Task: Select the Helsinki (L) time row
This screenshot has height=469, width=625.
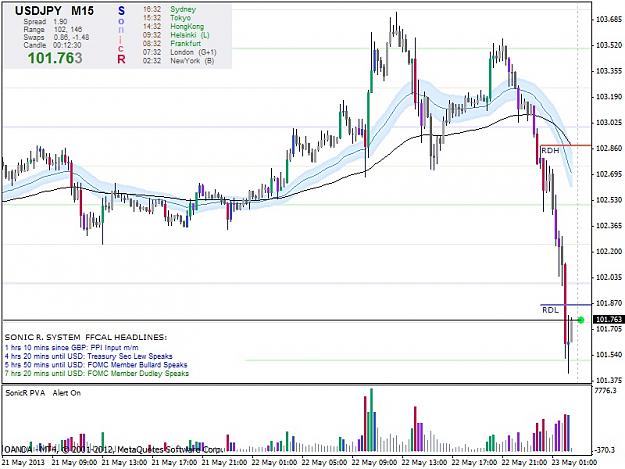Action: click(176, 35)
